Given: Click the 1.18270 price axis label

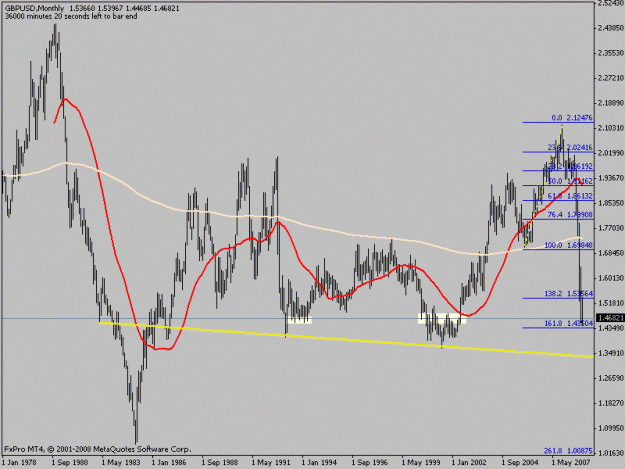Looking at the screenshot, I should coord(611,403).
